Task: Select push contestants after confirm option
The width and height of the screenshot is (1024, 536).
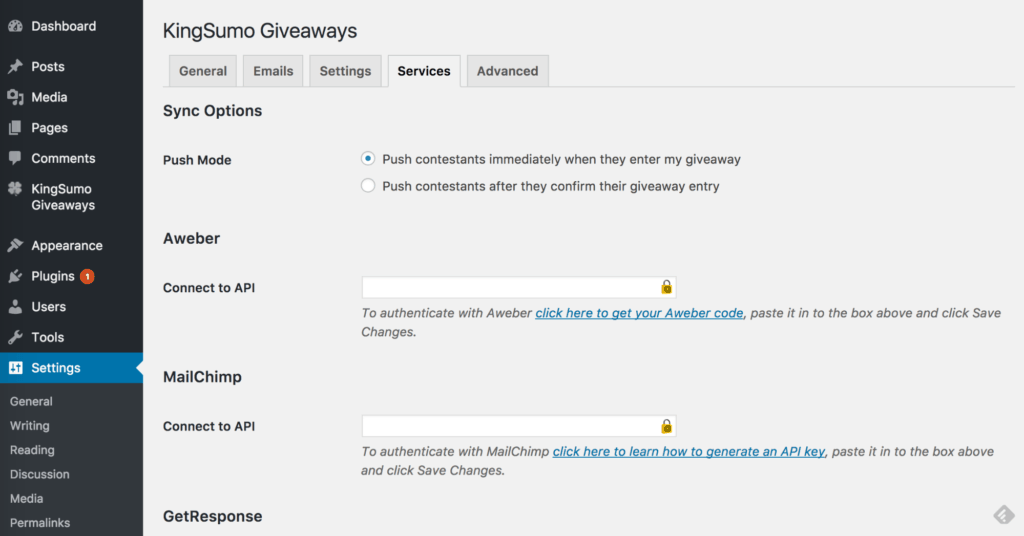Action: 368,185
